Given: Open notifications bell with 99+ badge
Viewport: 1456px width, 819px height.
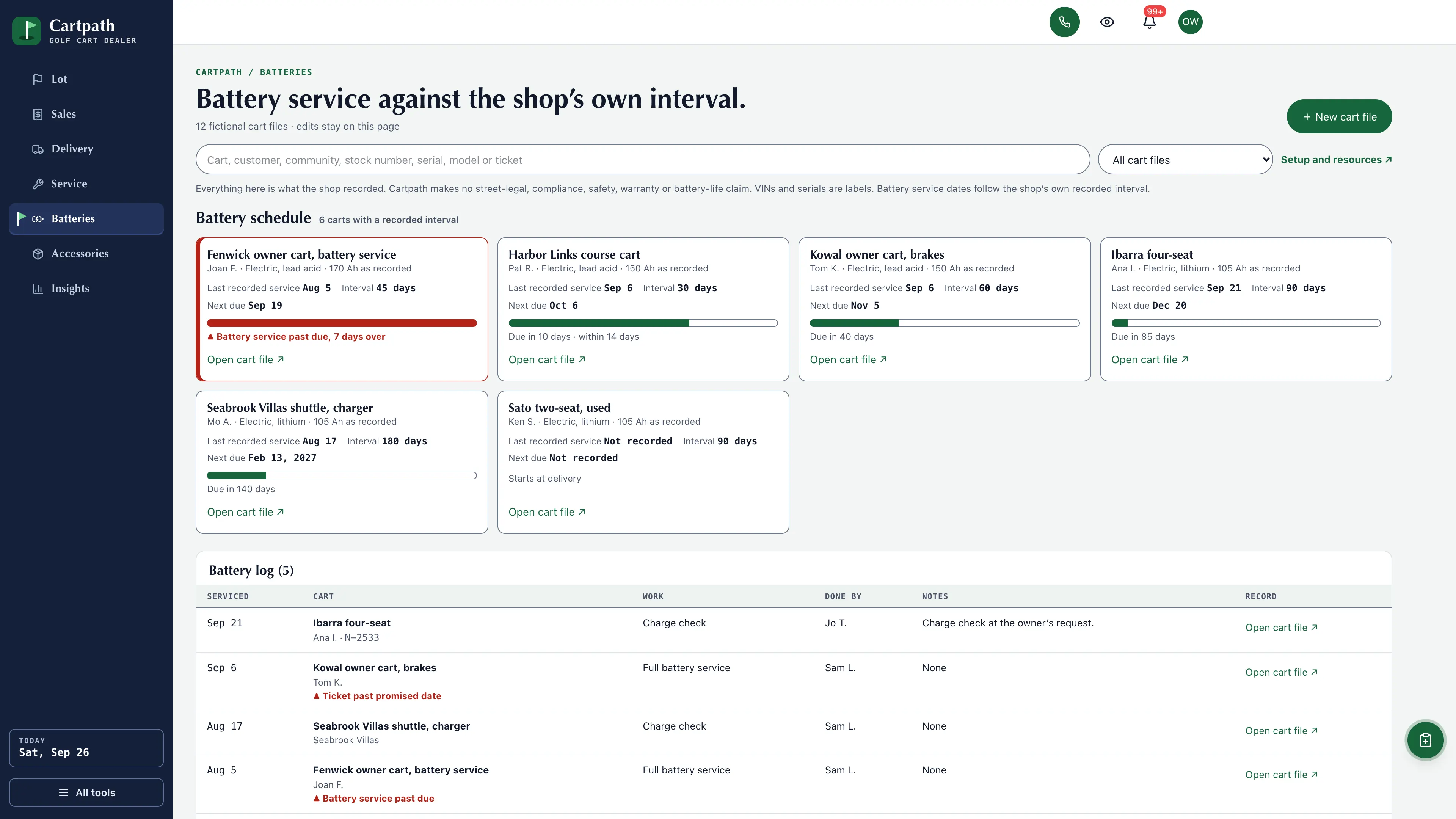Looking at the screenshot, I should click(x=1149, y=22).
